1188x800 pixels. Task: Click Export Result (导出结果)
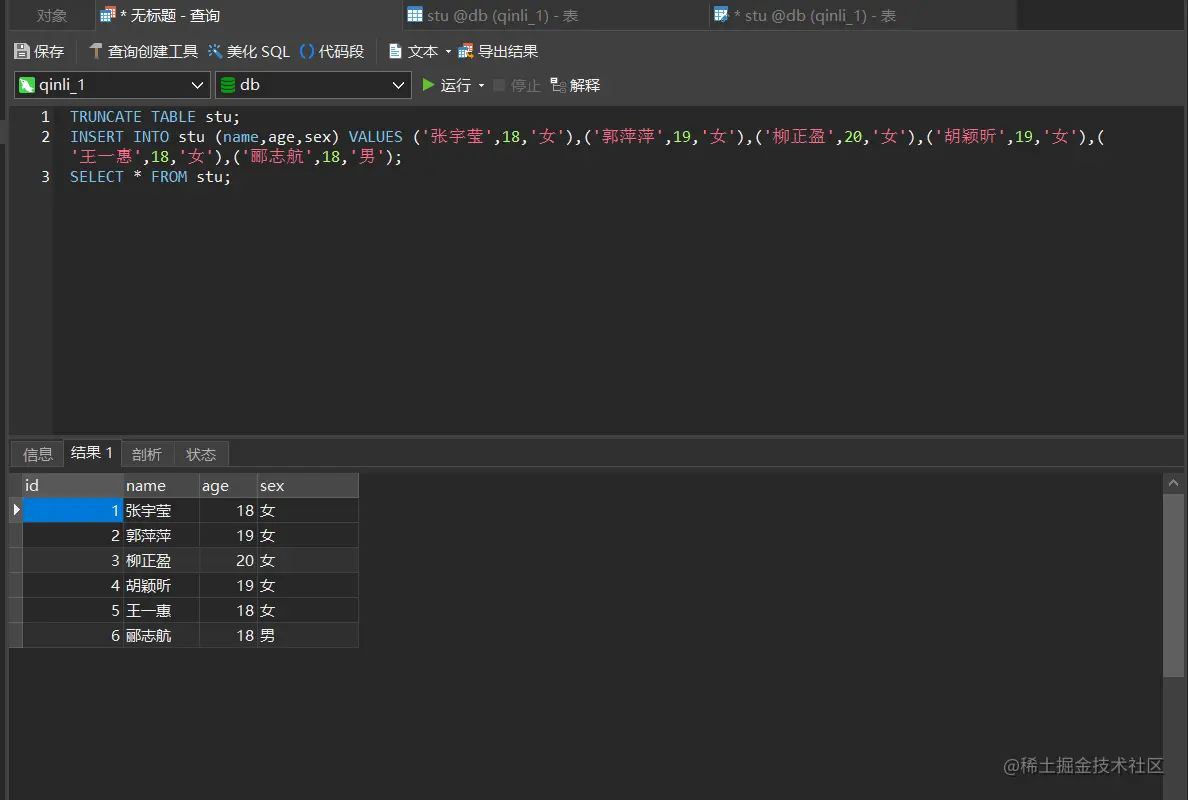coord(499,52)
